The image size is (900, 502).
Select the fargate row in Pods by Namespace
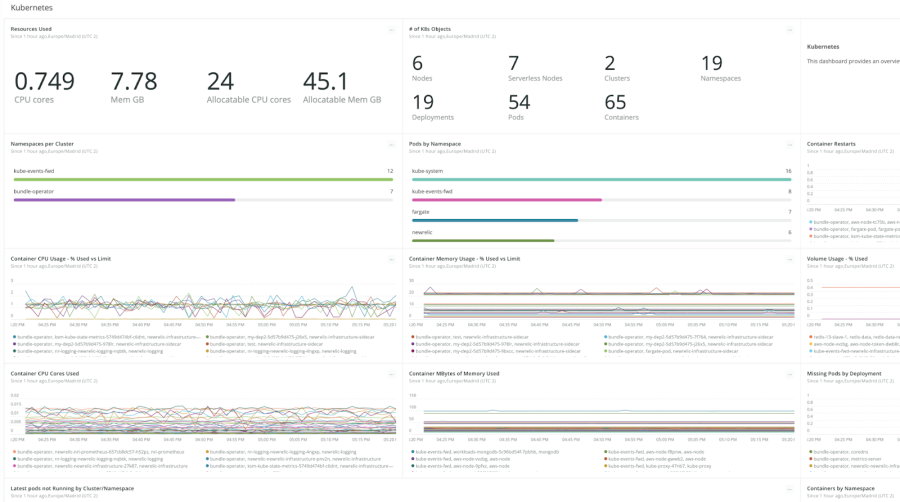coord(602,216)
